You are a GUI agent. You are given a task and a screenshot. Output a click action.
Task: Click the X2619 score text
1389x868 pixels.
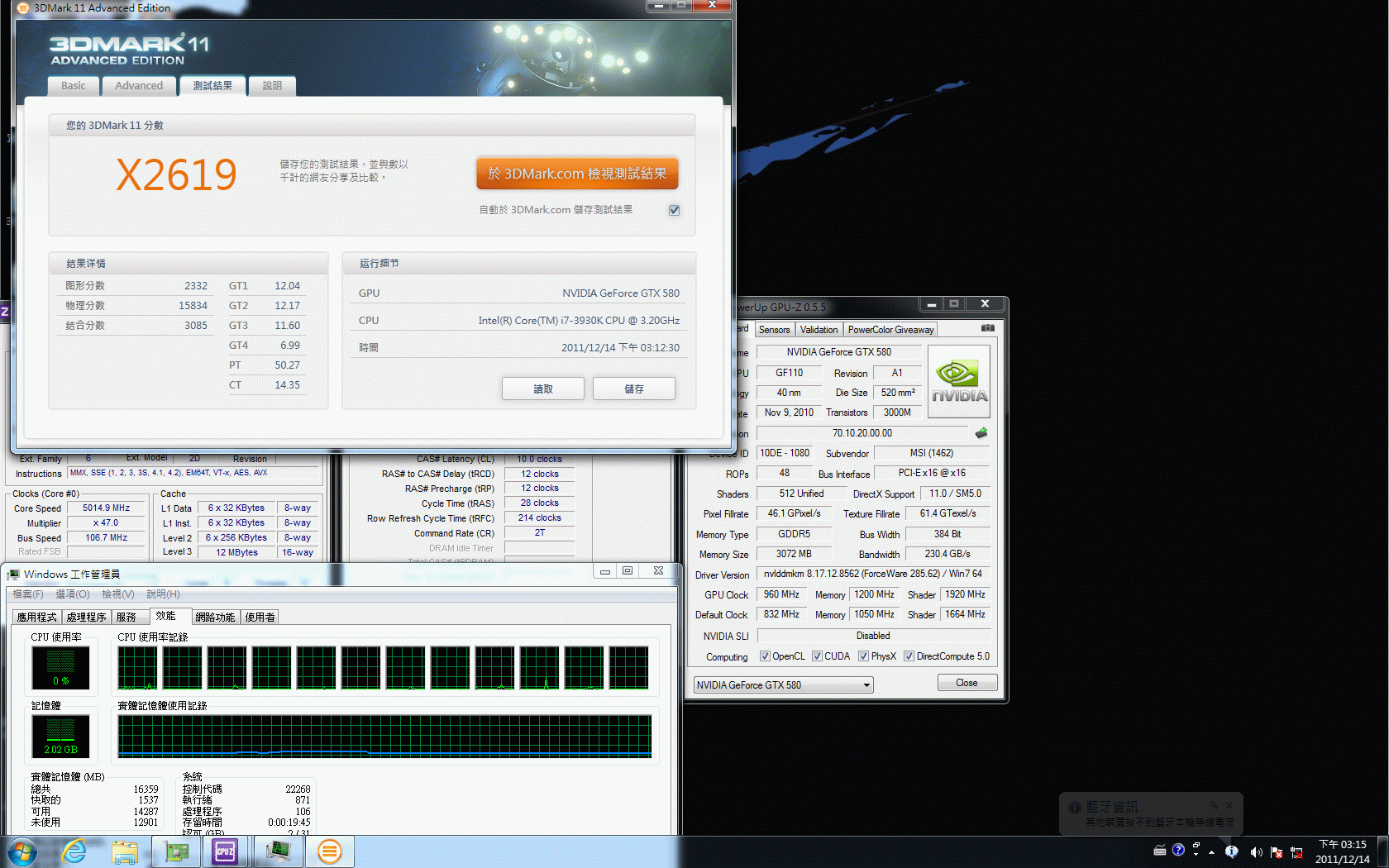(177, 174)
